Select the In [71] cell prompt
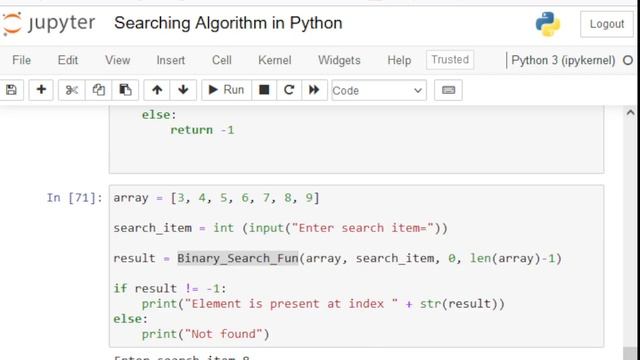Screen dimensions: 640x360 [74, 198]
